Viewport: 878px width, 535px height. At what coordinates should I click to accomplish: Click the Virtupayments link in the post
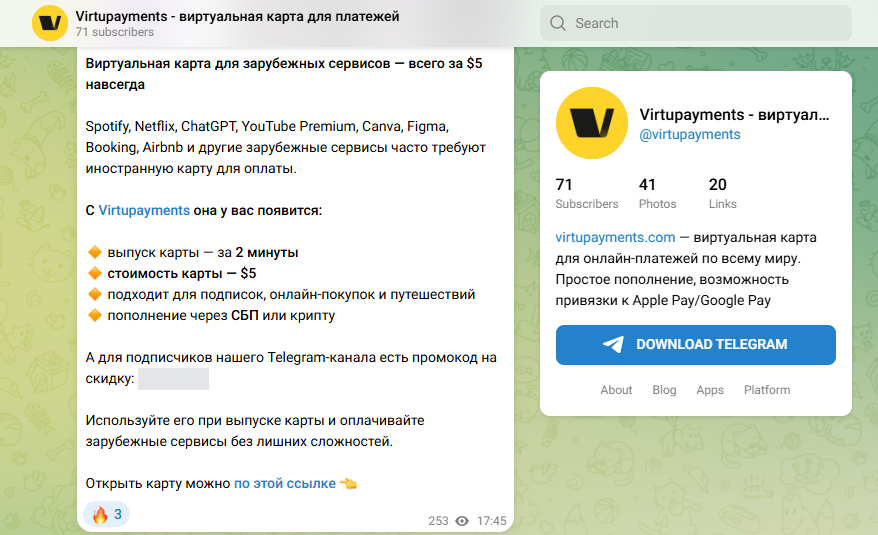(x=144, y=210)
